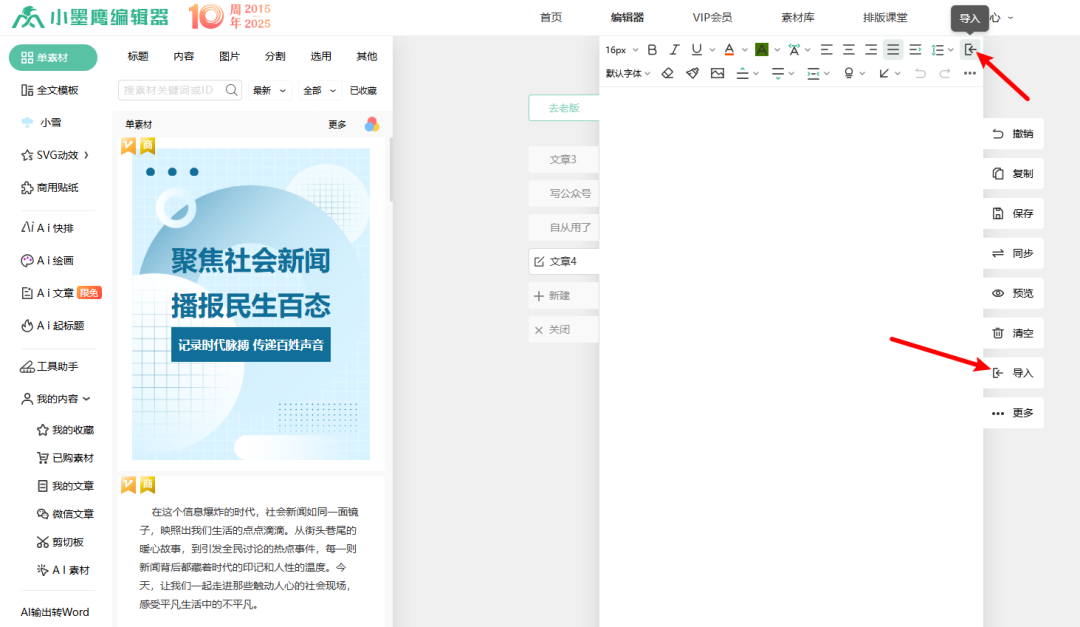Expand the 默认字体 font family dropdown

[x=628, y=73]
